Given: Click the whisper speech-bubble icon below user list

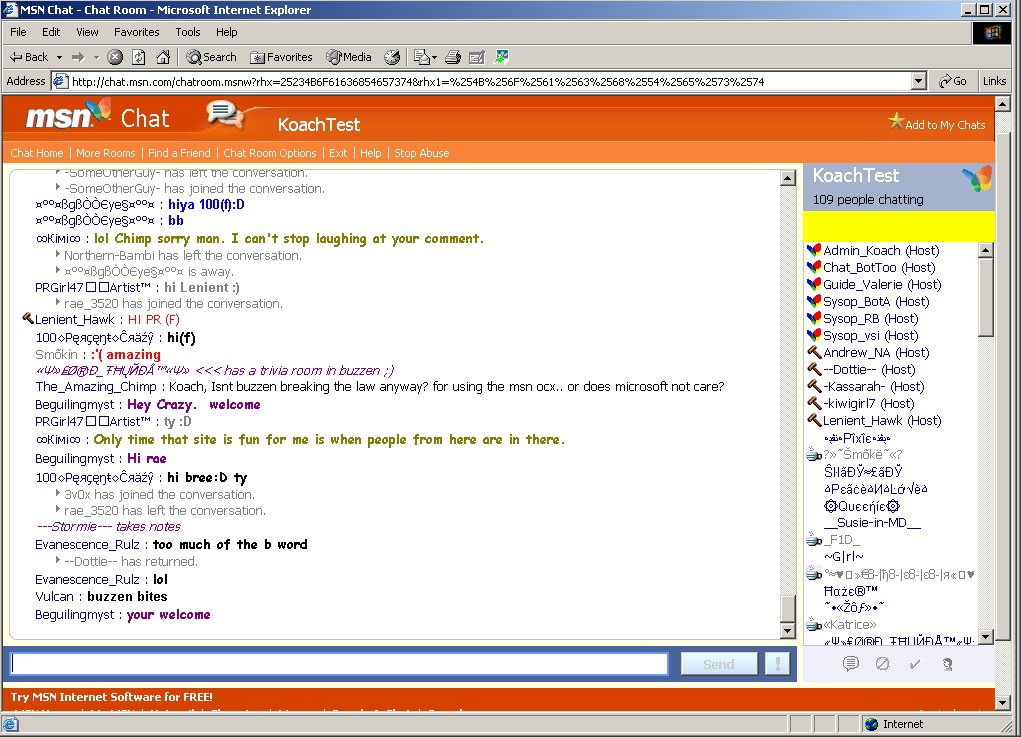Looking at the screenshot, I should (x=851, y=663).
